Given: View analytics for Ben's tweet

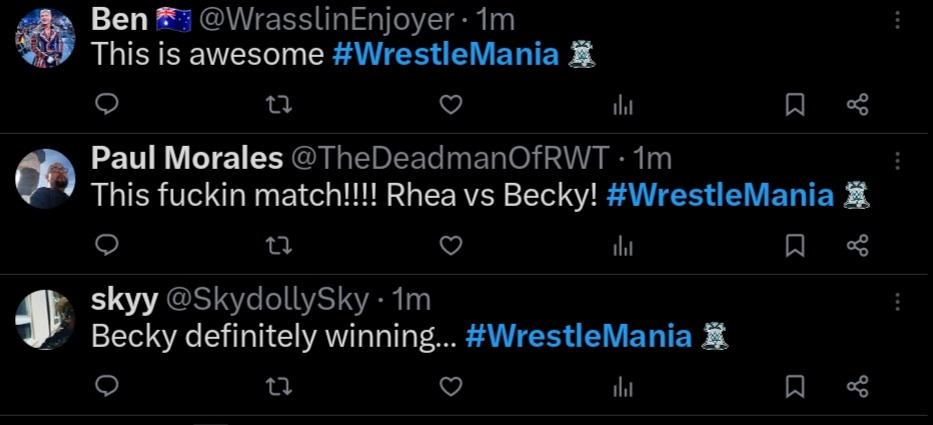Looking at the screenshot, I should tap(623, 105).
